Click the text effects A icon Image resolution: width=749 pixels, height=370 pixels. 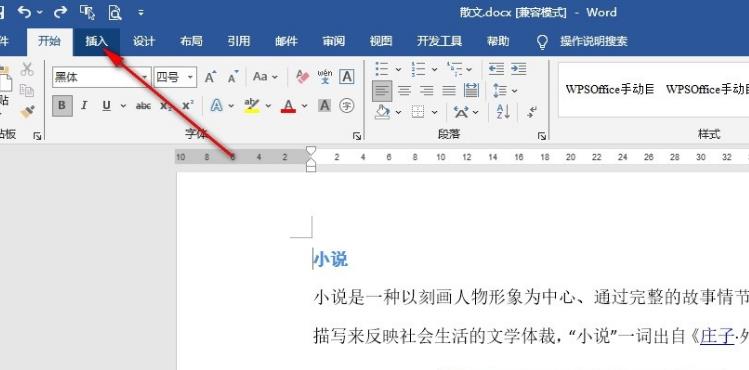216,106
